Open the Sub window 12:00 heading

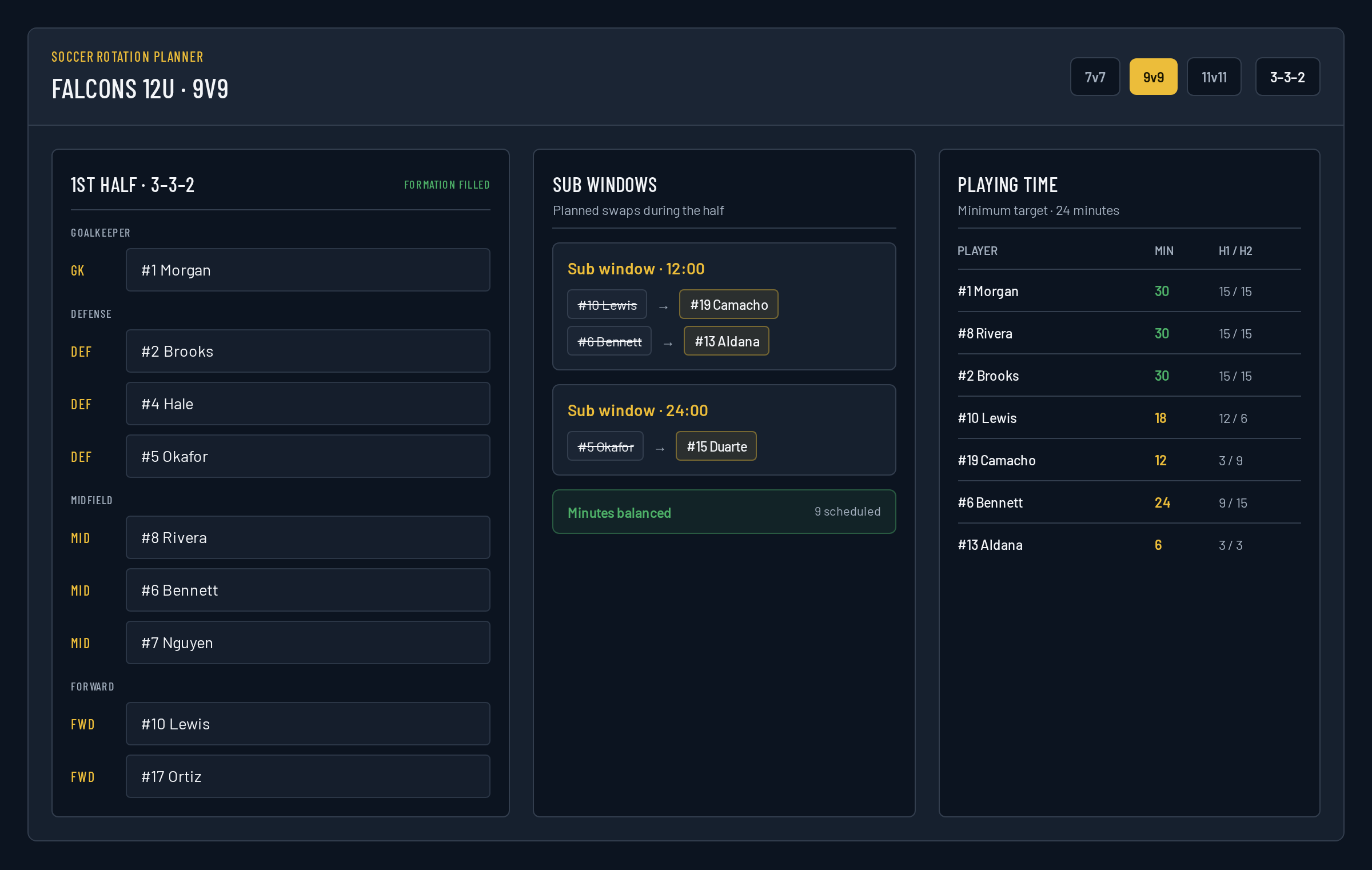click(x=636, y=269)
